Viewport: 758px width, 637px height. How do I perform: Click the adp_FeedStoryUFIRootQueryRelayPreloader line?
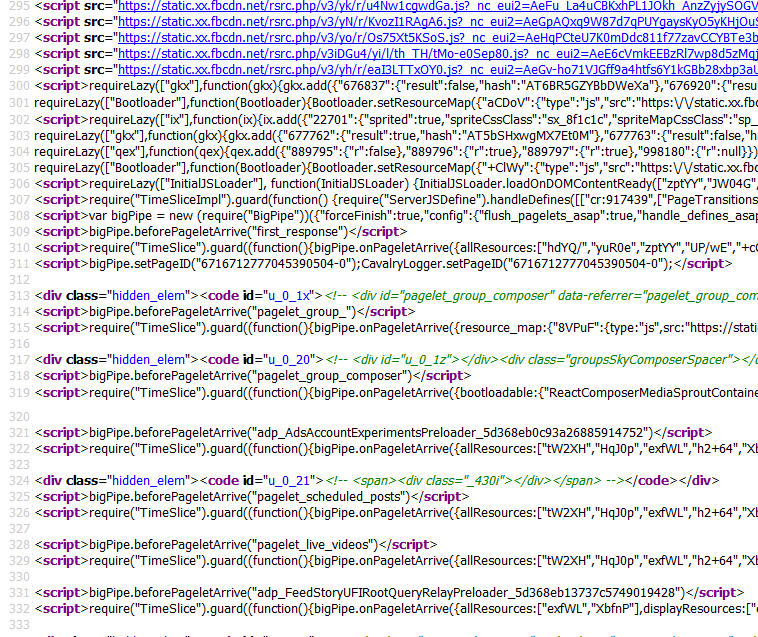pos(389,593)
